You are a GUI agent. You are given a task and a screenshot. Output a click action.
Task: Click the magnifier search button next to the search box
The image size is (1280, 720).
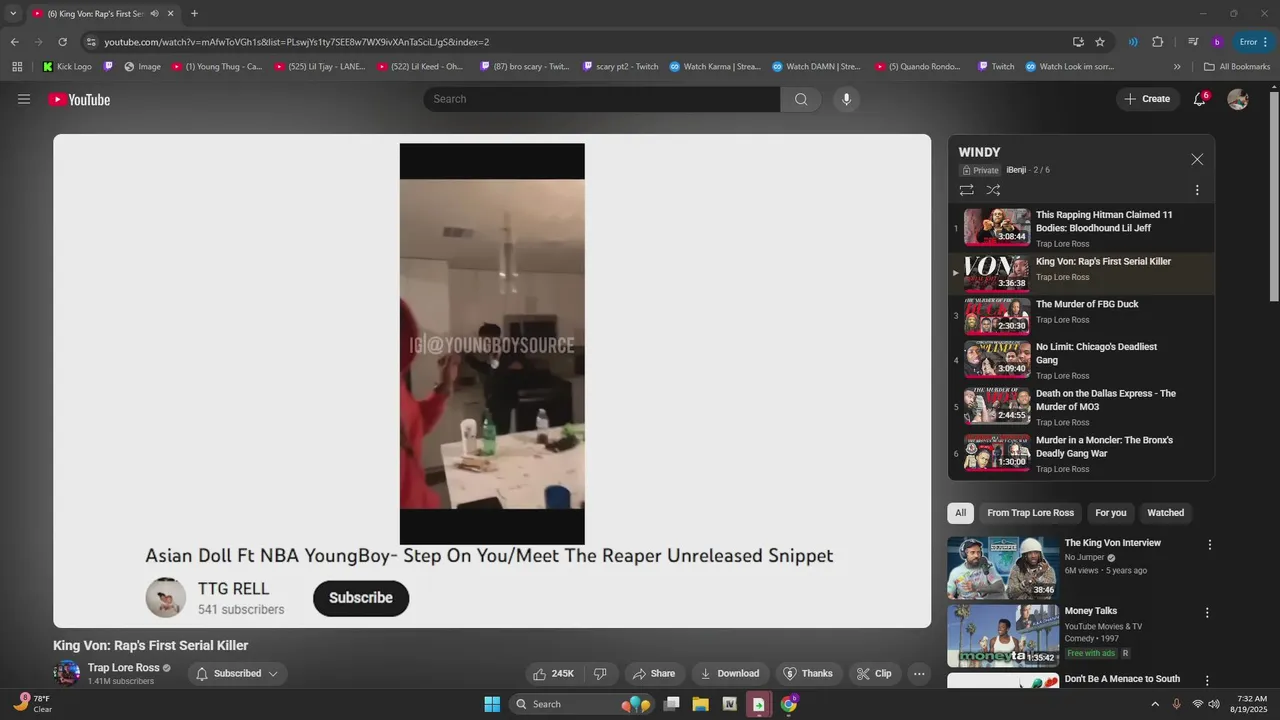(801, 99)
